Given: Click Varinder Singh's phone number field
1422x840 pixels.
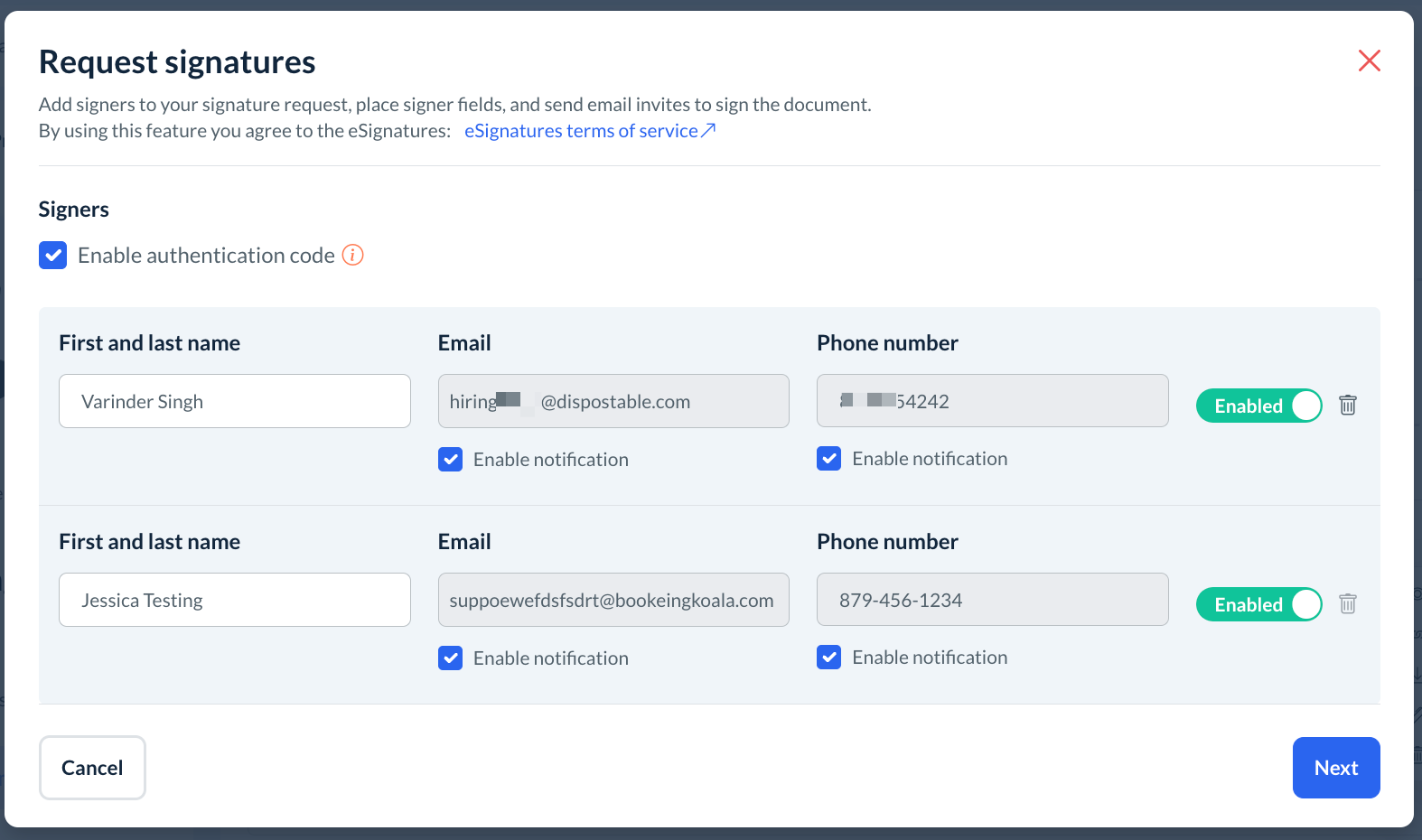Looking at the screenshot, I should pyautogui.click(x=992, y=401).
